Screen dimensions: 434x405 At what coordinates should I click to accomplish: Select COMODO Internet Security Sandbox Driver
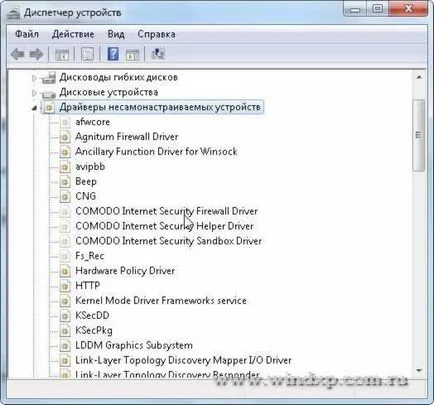pyautogui.click(x=169, y=241)
